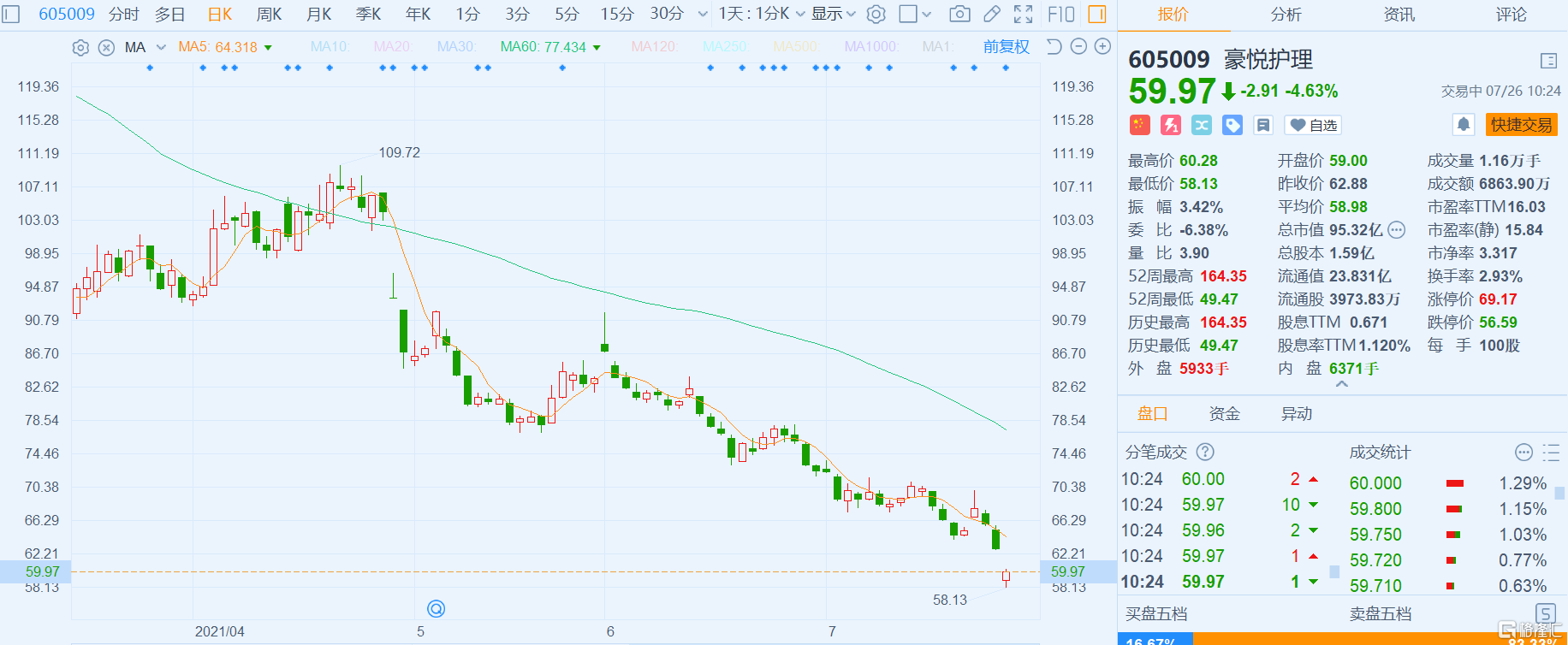The height and width of the screenshot is (645, 1568).
Task: Zoom in on the chart with the plus icon
Action: 1103,47
